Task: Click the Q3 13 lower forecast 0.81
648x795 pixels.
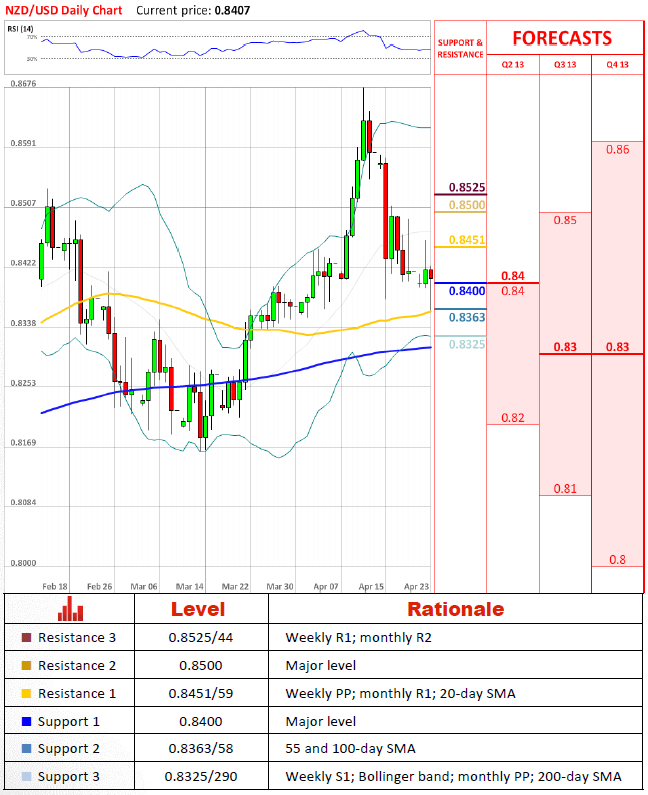Action: pos(565,489)
